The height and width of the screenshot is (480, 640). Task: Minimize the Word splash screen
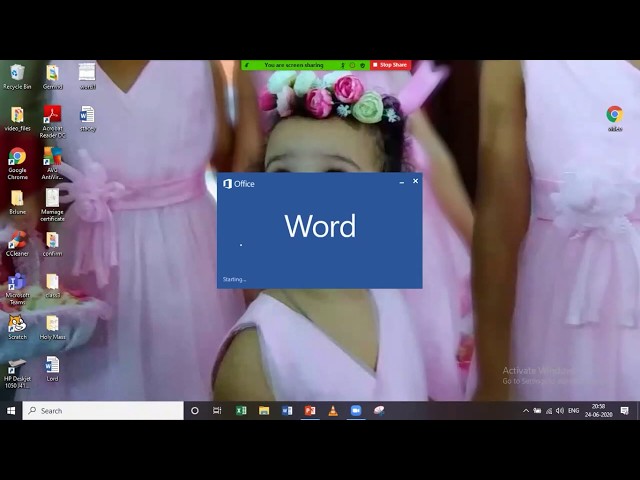click(402, 182)
